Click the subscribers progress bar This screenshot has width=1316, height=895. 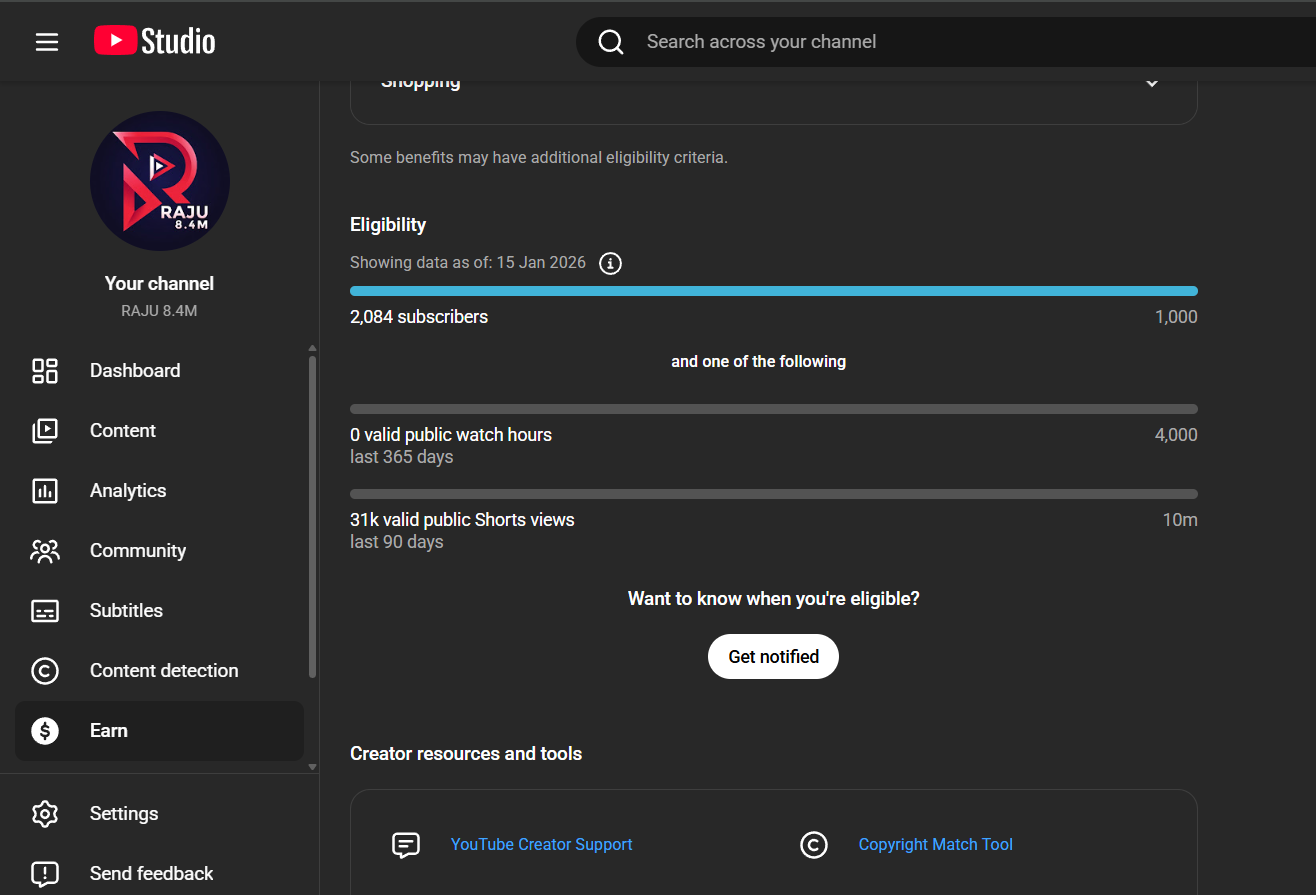pyautogui.click(x=773, y=291)
